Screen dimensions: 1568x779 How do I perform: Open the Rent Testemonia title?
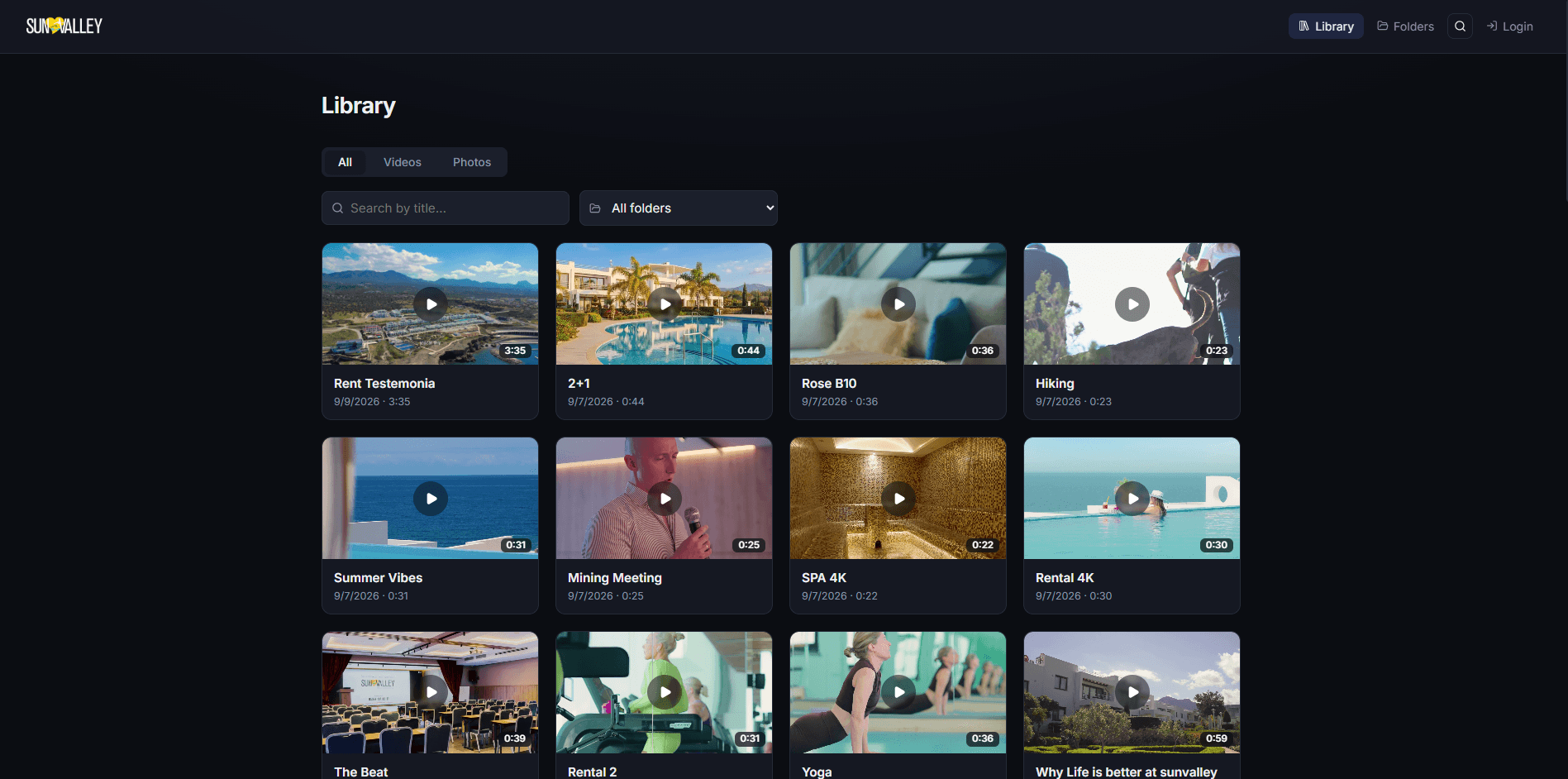[384, 384]
